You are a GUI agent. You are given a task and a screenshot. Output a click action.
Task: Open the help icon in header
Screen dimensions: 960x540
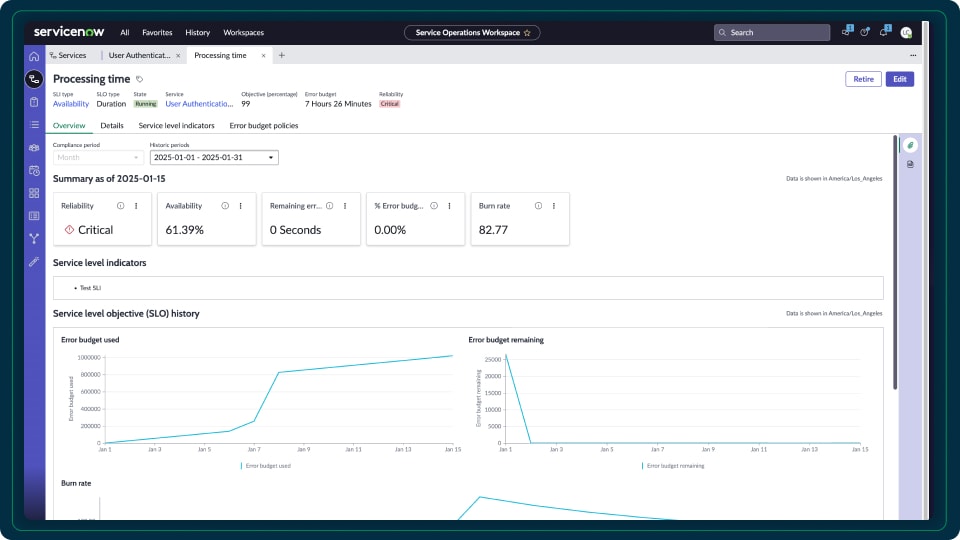pos(864,32)
